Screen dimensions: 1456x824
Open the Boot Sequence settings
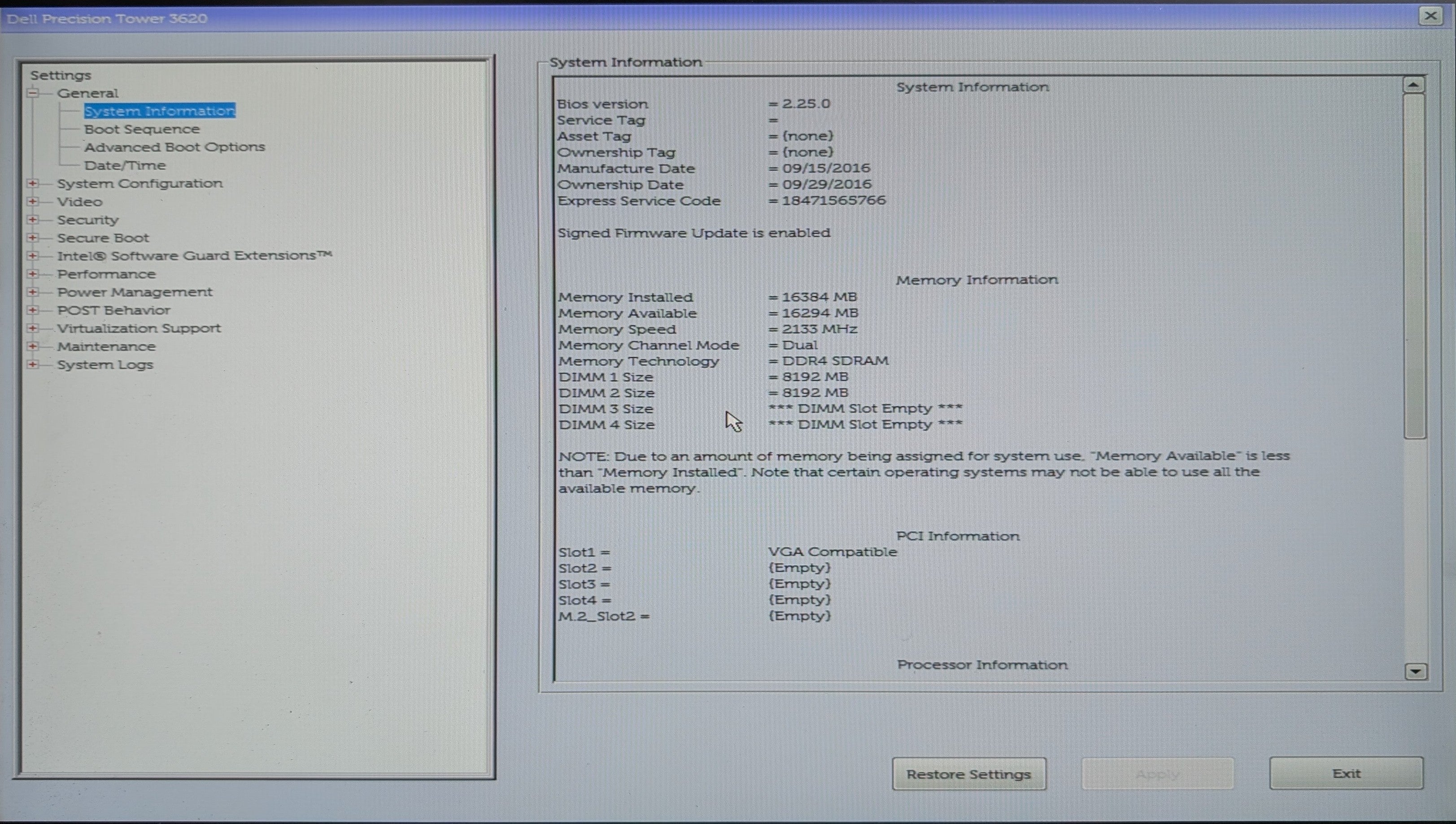tap(142, 129)
